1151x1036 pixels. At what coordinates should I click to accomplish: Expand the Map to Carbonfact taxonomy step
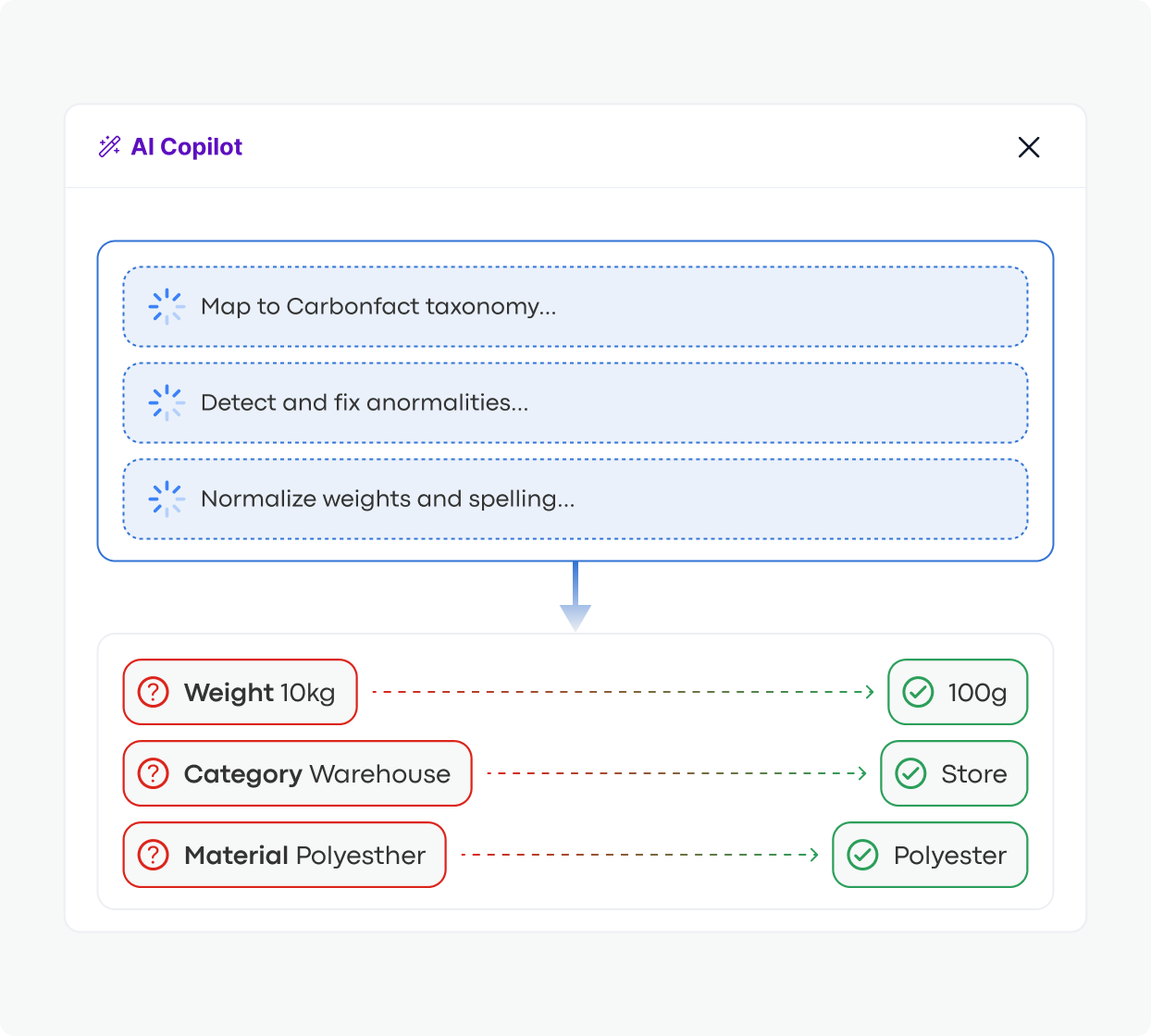pos(575,306)
